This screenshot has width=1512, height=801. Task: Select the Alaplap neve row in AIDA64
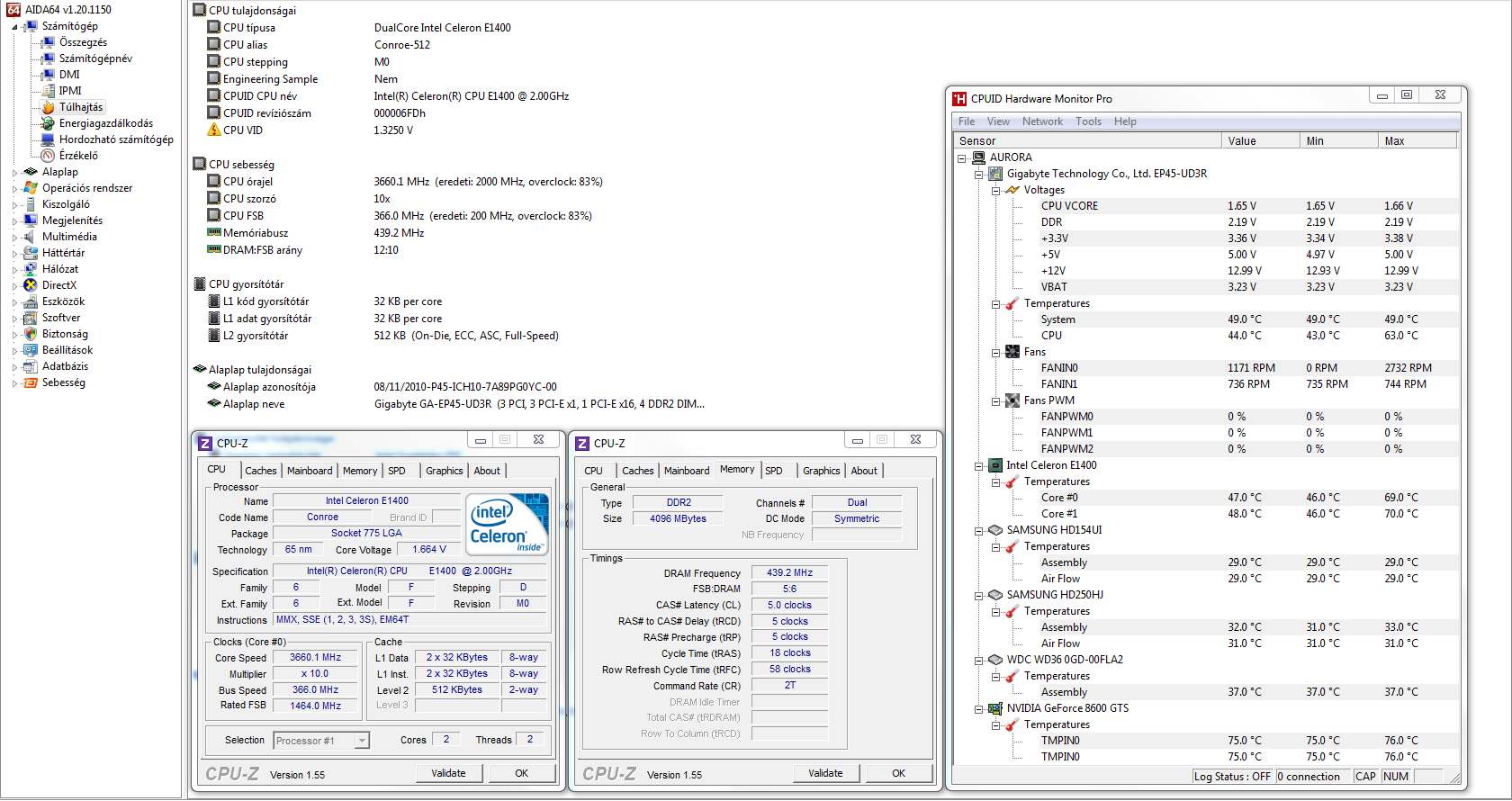pyautogui.click(x=455, y=404)
